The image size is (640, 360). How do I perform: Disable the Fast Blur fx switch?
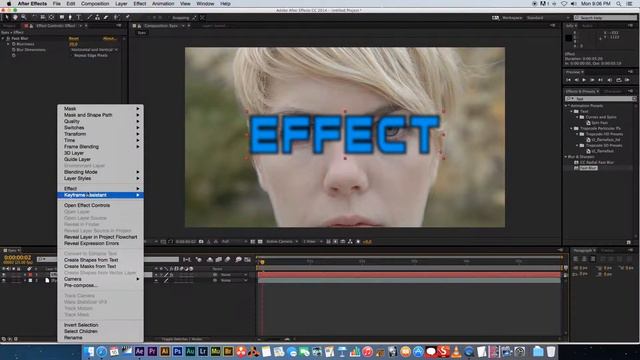(8, 38)
